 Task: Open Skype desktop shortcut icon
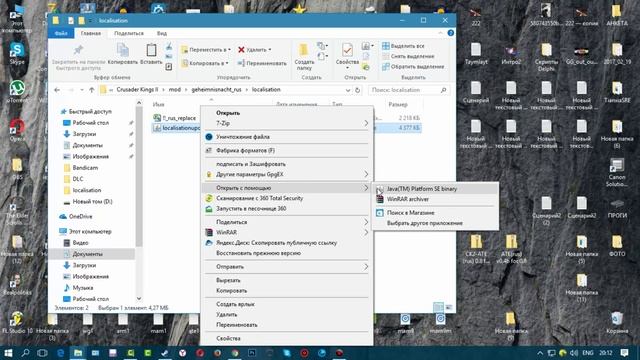(x=17, y=53)
